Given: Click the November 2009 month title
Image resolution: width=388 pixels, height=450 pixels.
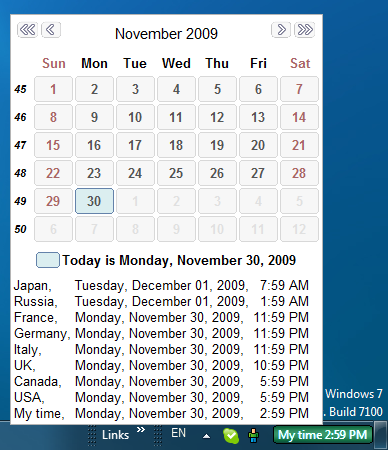Looking at the screenshot, I should click(x=166, y=34).
